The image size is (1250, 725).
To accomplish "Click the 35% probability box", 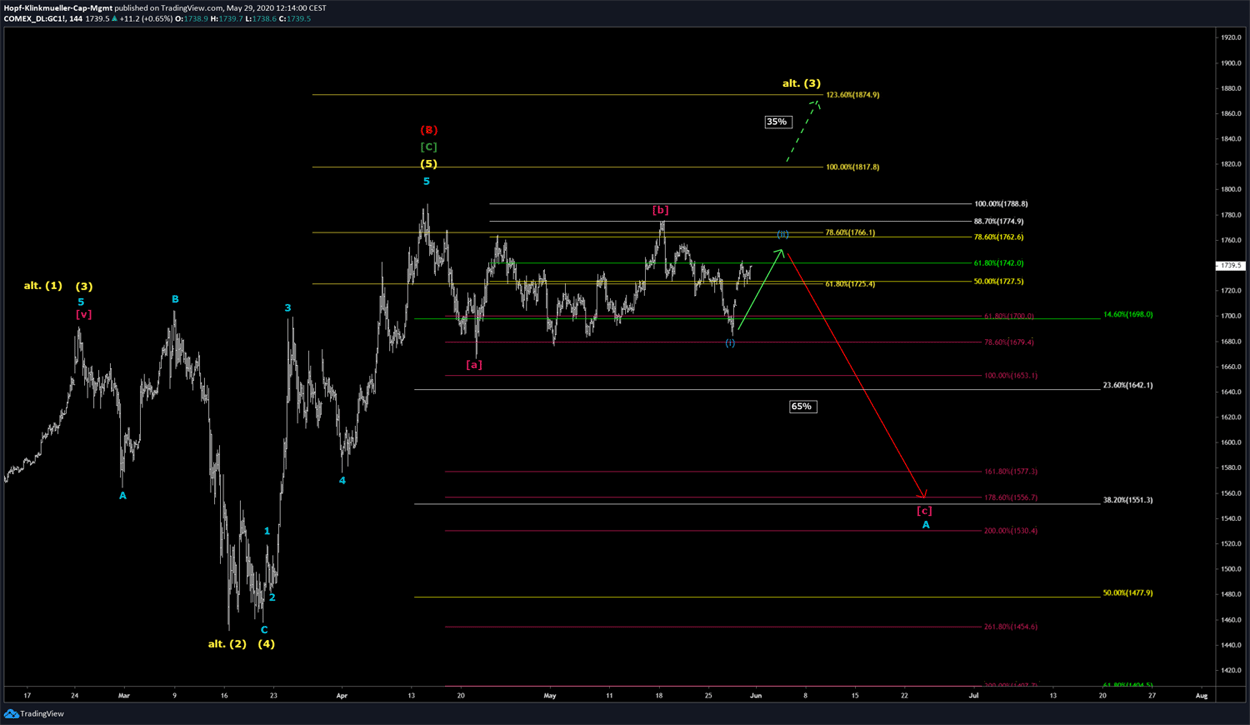I will pos(776,122).
